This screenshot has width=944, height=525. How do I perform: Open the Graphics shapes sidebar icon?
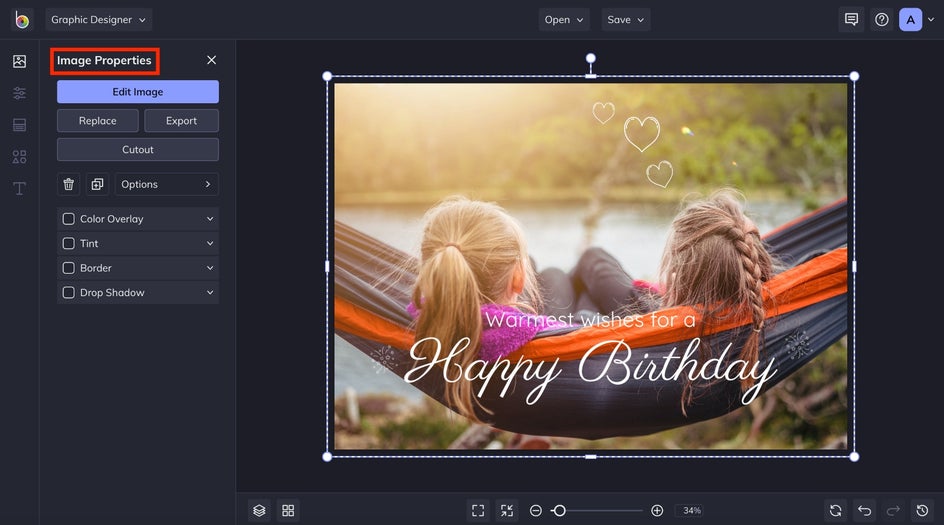tap(19, 157)
